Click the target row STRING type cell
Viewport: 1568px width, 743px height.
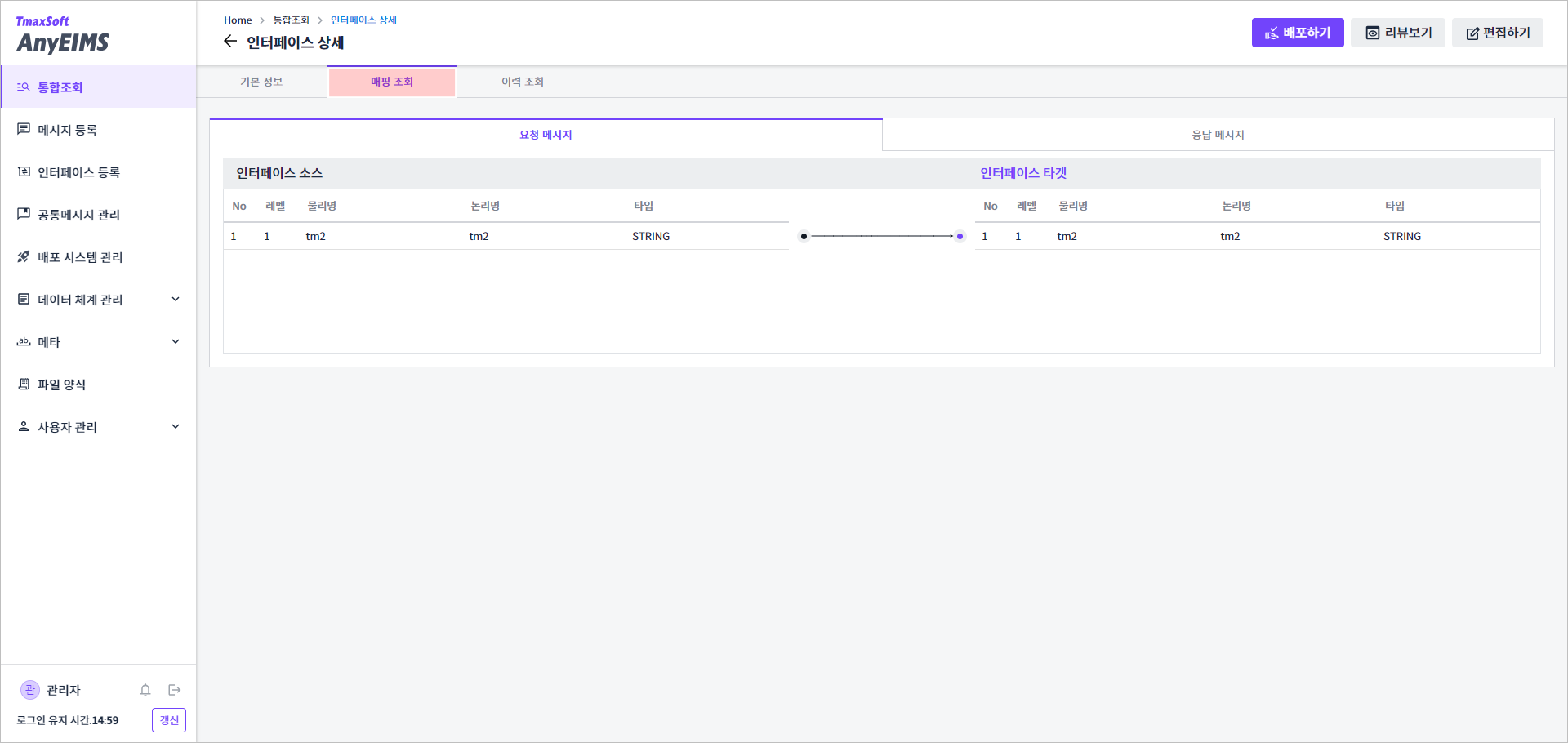click(x=1402, y=236)
